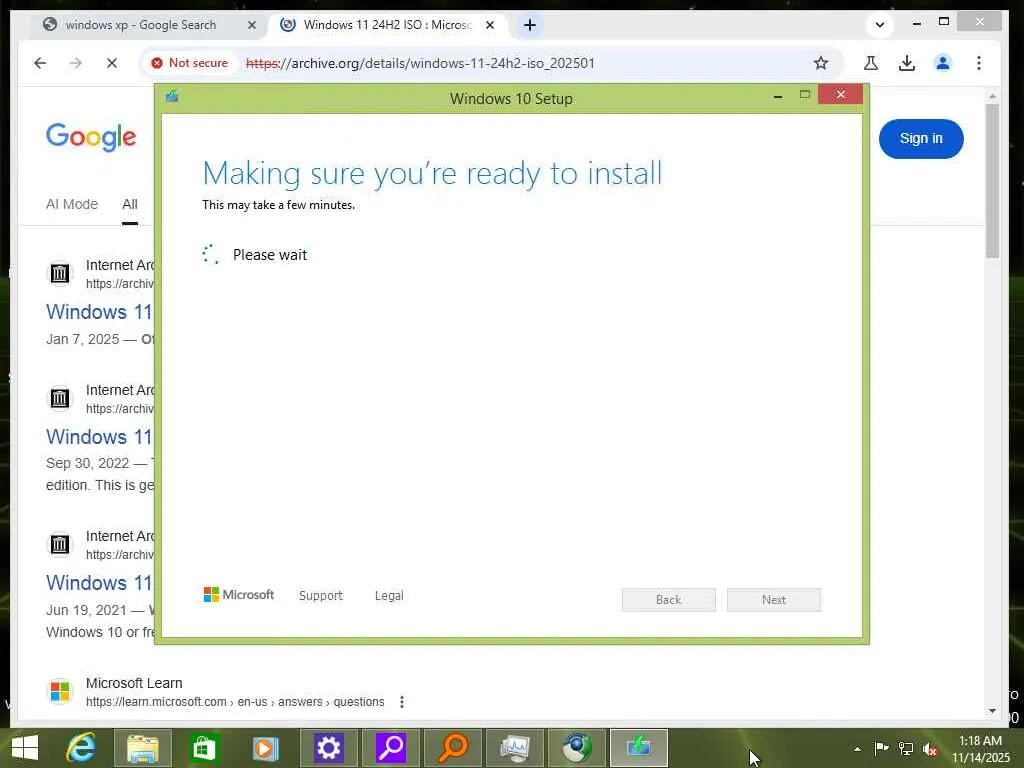Open File Explorer from taskbar

coord(143,748)
